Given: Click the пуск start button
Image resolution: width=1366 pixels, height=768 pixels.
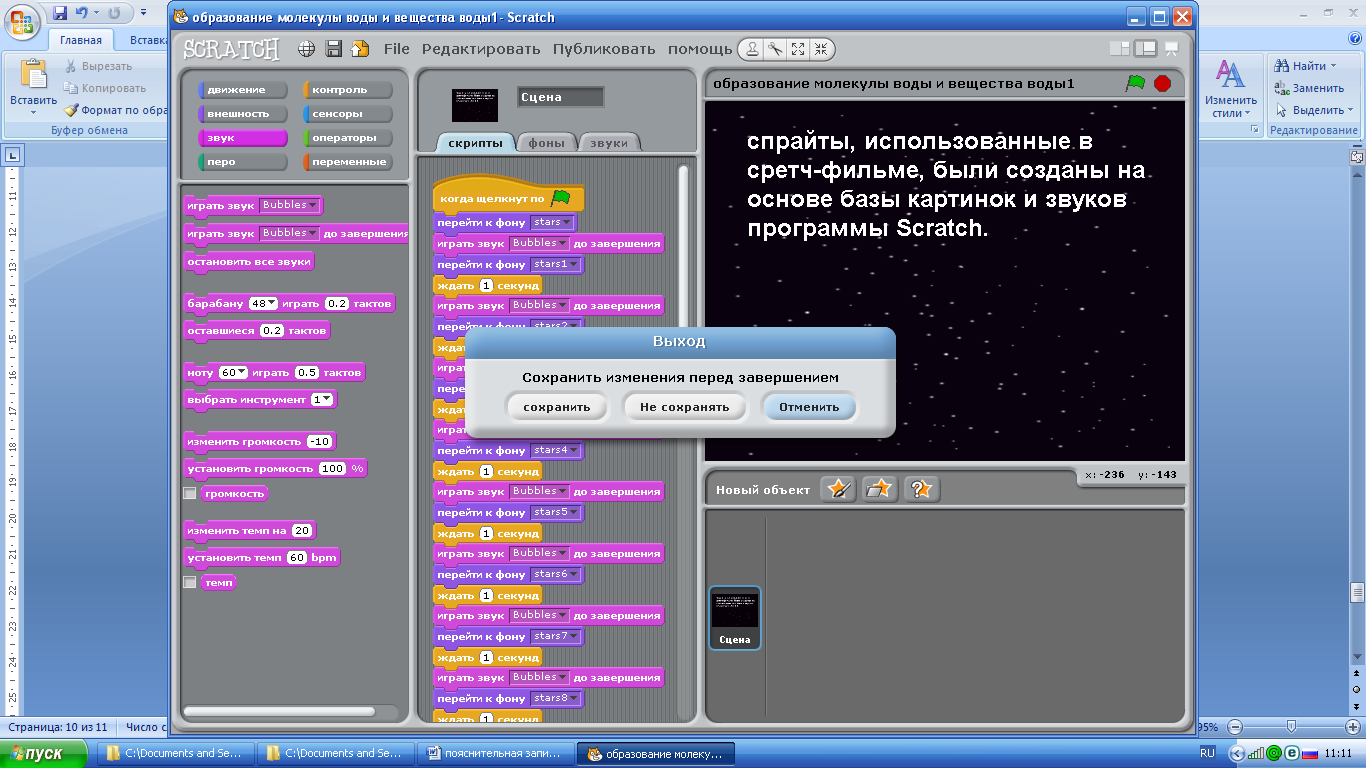Looking at the screenshot, I should (44, 753).
